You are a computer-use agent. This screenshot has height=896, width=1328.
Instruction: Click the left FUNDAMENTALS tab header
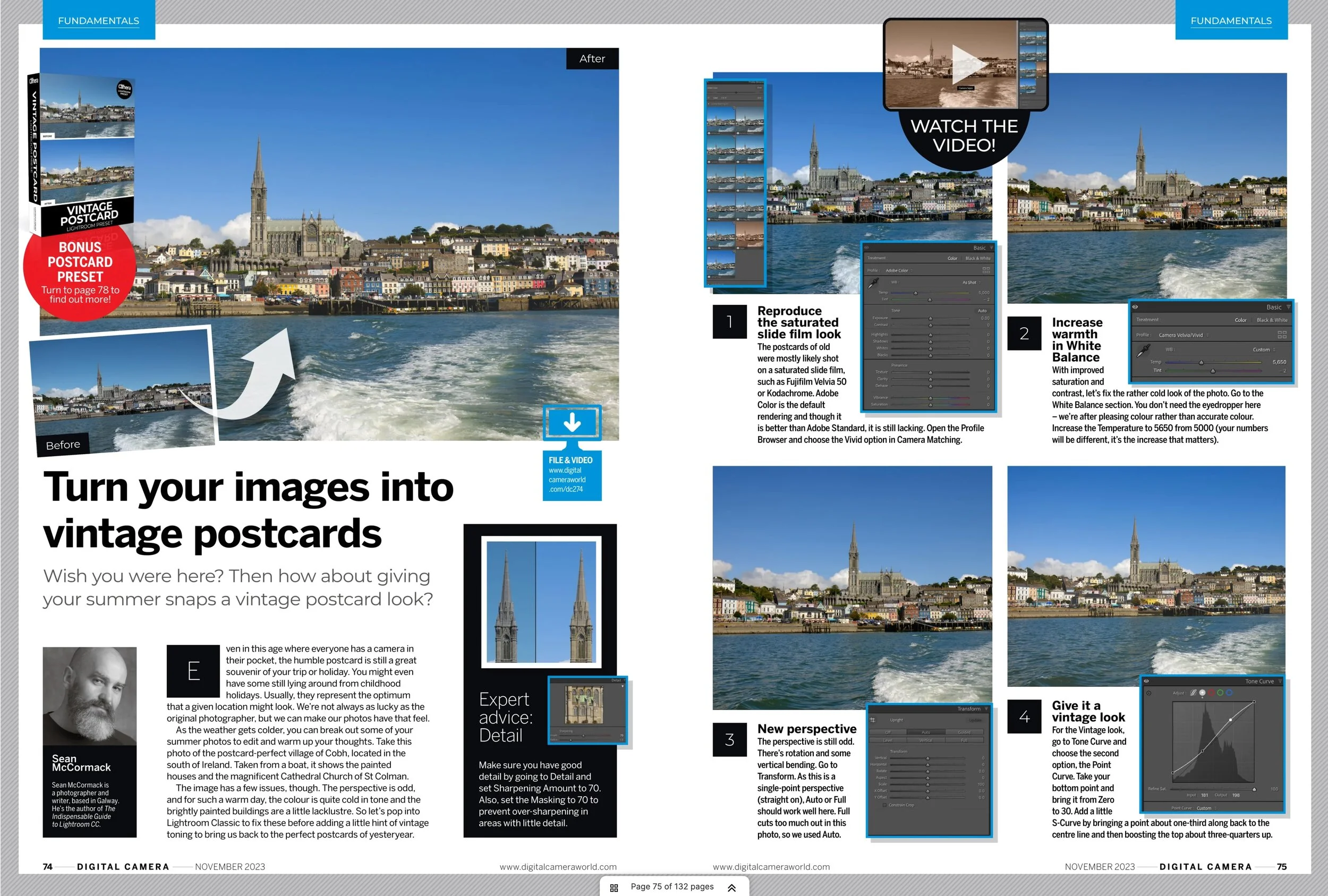[98, 21]
